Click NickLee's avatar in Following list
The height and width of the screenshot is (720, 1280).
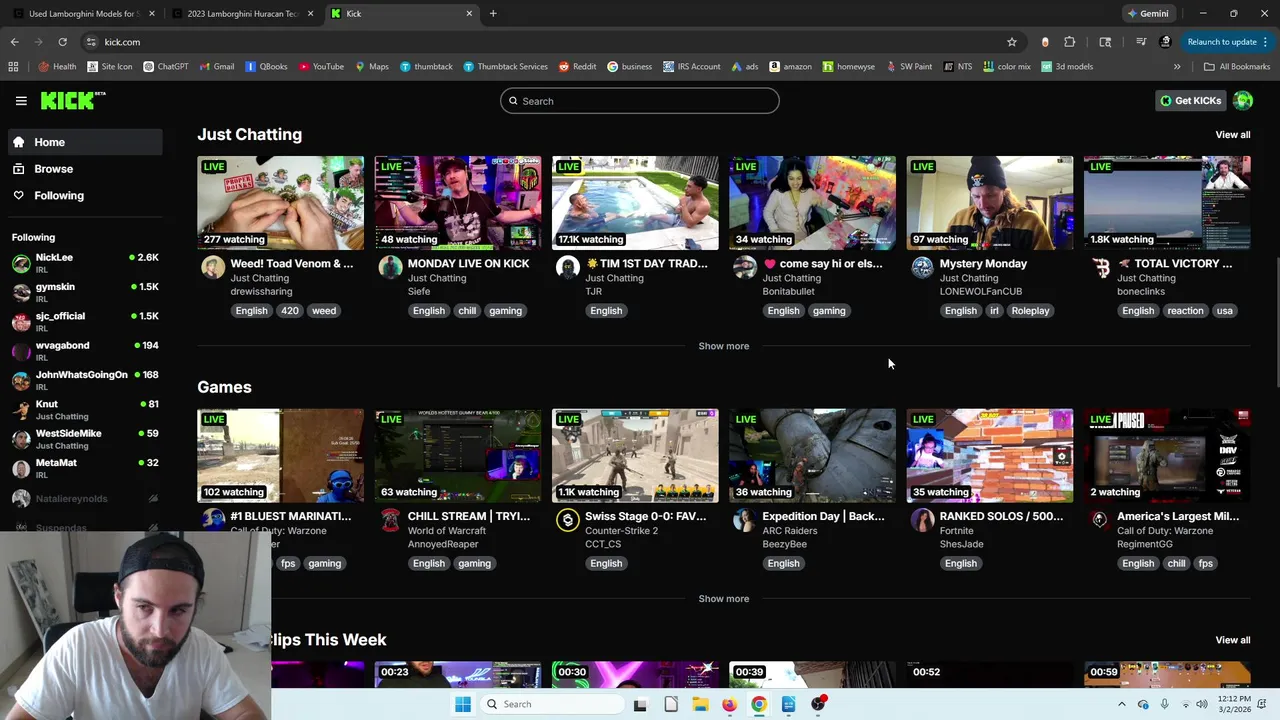pyautogui.click(x=21, y=264)
